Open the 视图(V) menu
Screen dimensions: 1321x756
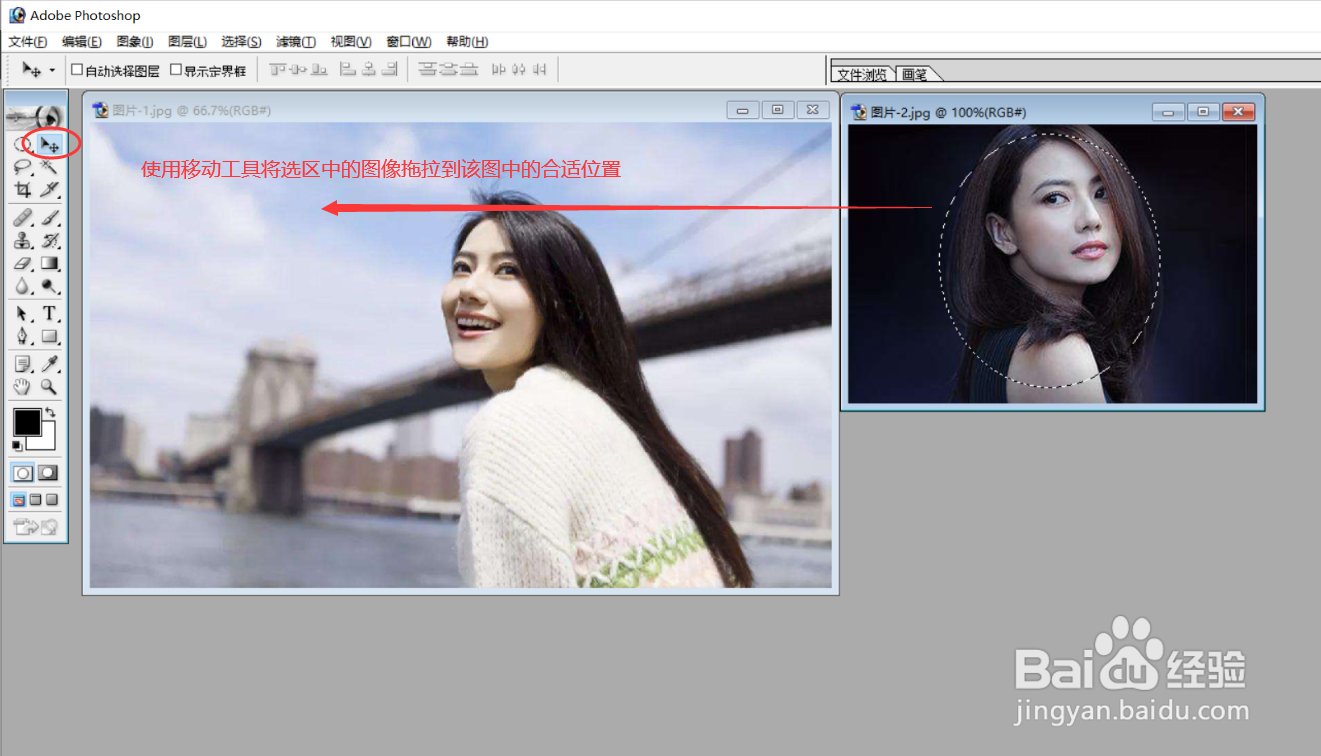pos(350,41)
